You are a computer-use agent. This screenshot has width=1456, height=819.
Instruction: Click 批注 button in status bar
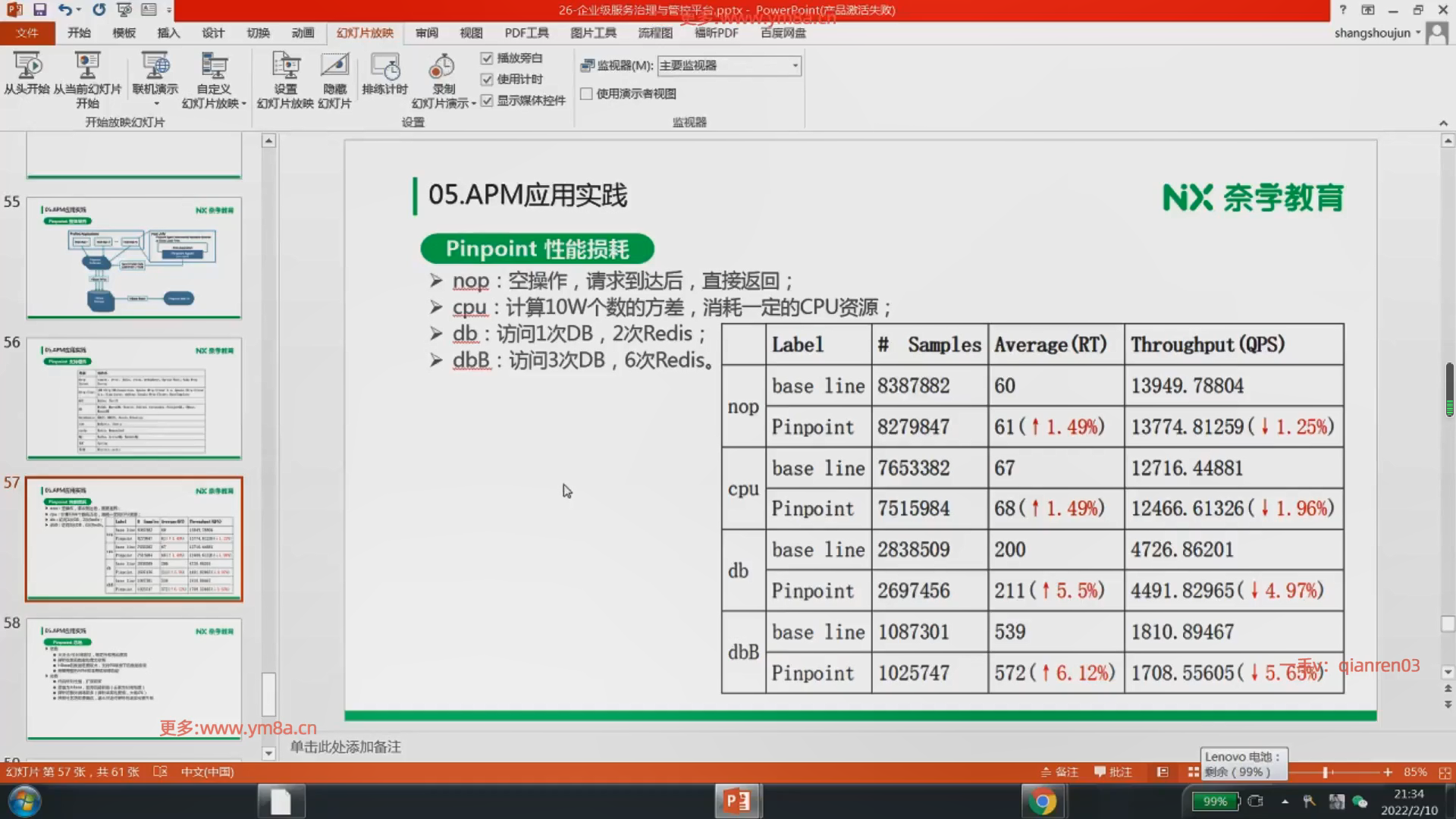(x=1113, y=772)
